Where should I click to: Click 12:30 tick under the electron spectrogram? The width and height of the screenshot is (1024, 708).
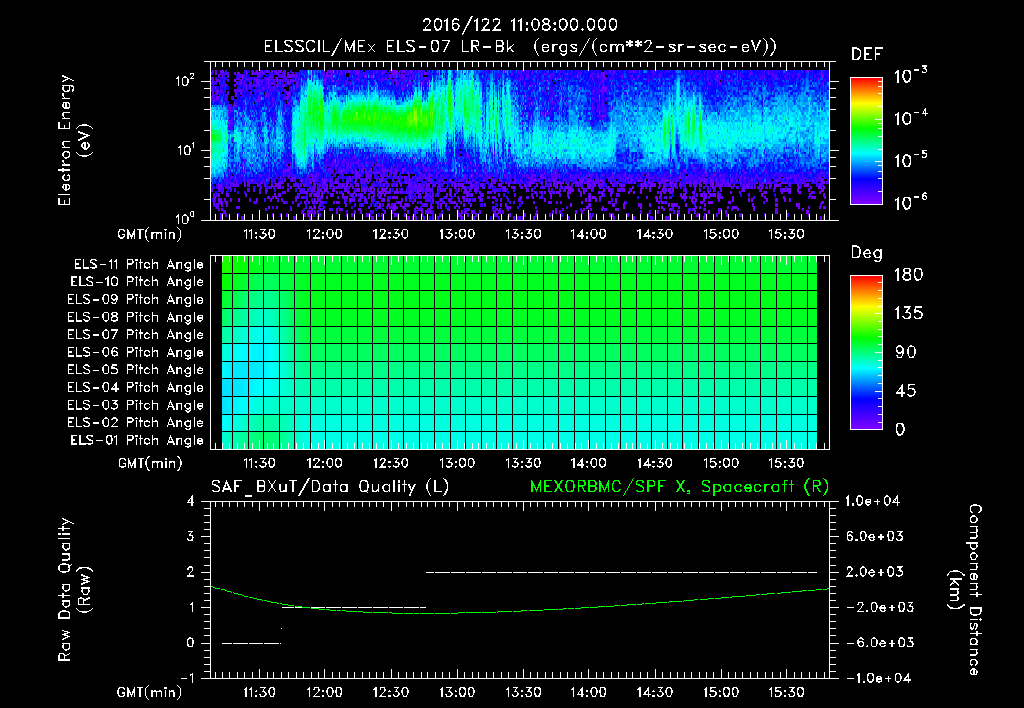tap(391, 234)
